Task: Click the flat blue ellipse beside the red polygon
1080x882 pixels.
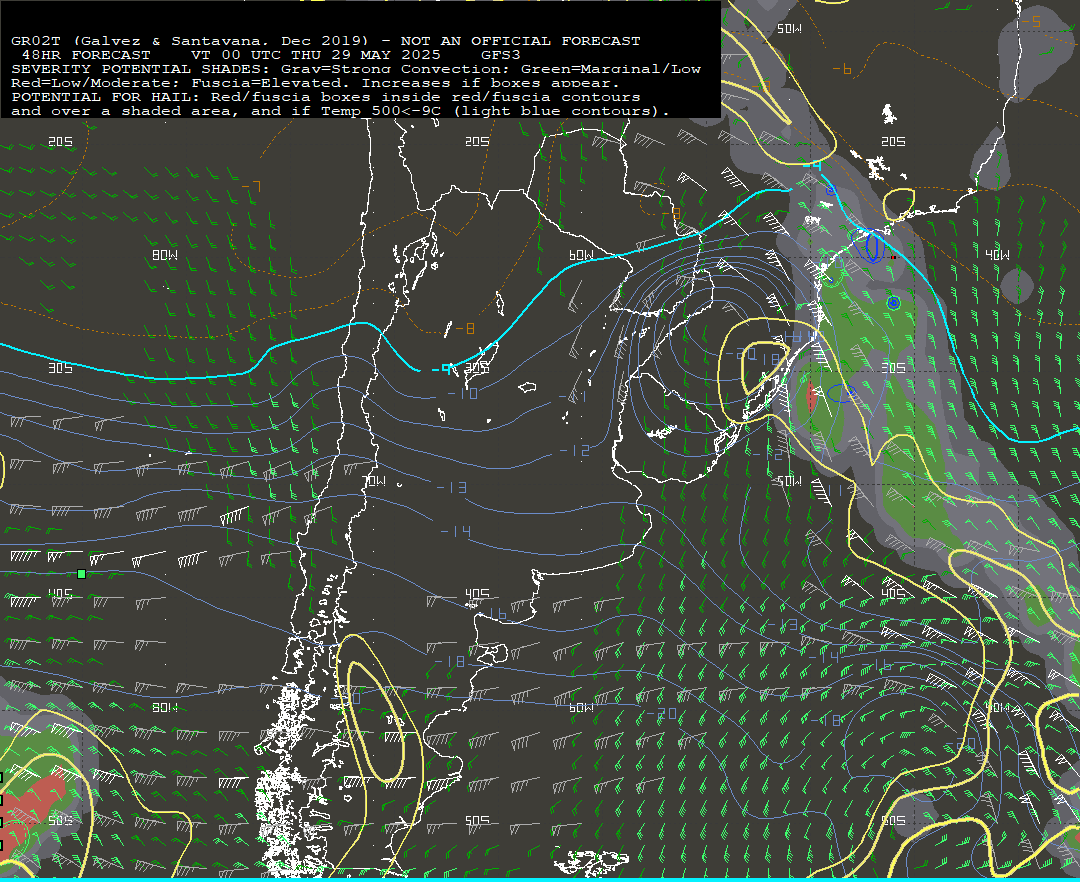Action: [x=842, y=394]
